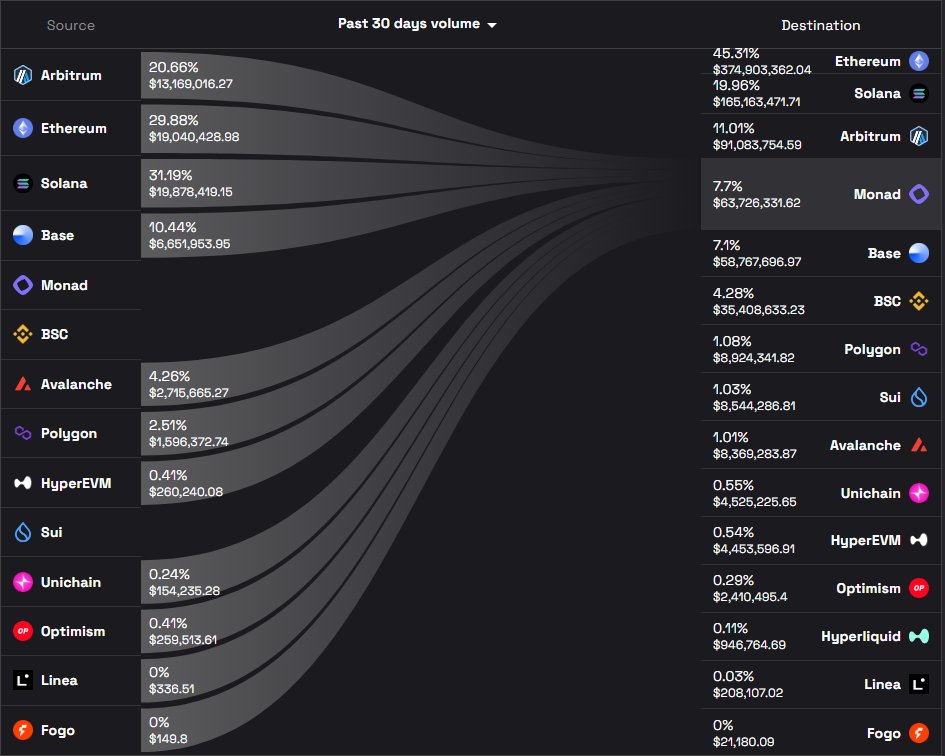945x756 pixels.
Task: Click the $63,726,331.62 Monad destination value
Action: [756, 203]
